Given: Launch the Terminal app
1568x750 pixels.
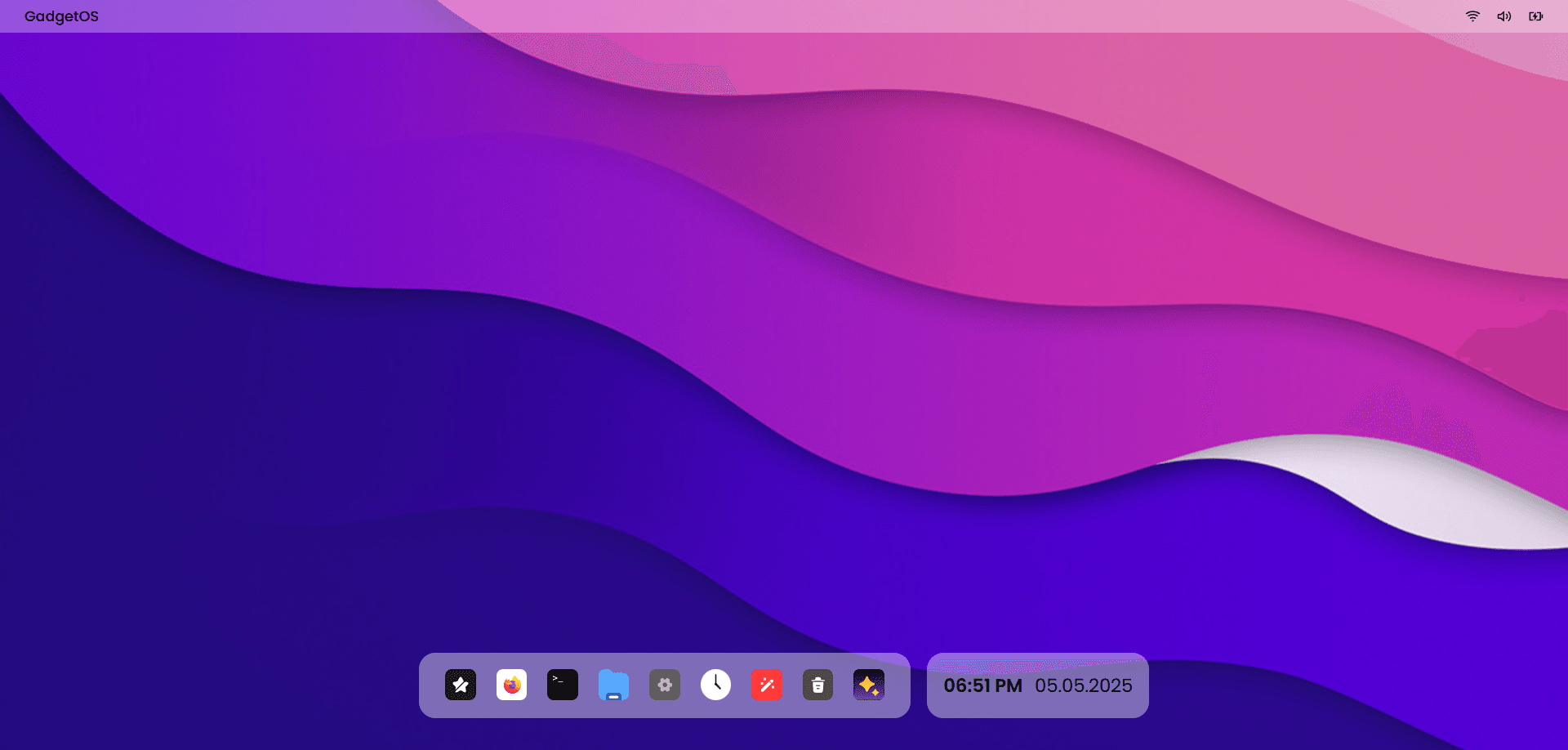Looking at the screenshot, I should pos(562,685).
